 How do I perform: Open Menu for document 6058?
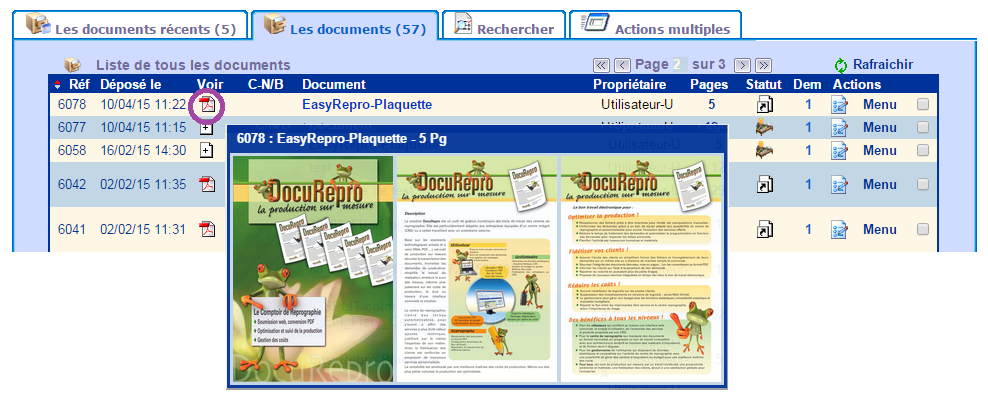pos(880,150)
